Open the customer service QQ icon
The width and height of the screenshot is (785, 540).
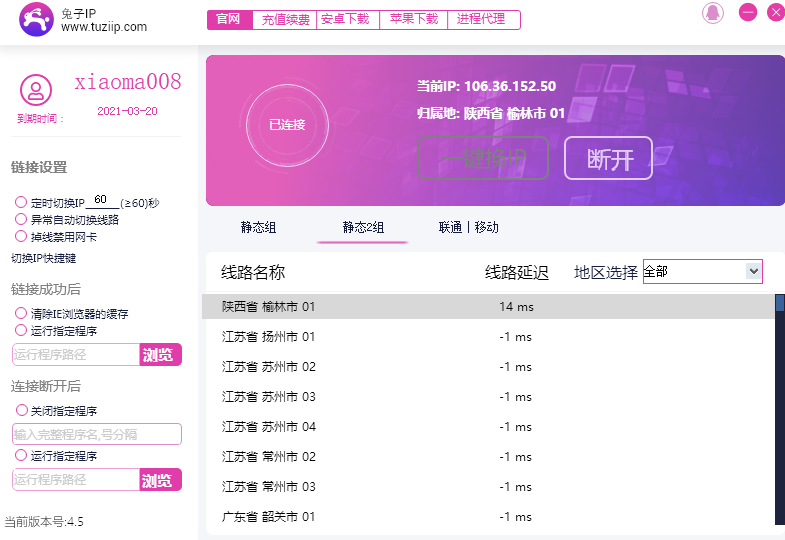click(x=713, y=13)
